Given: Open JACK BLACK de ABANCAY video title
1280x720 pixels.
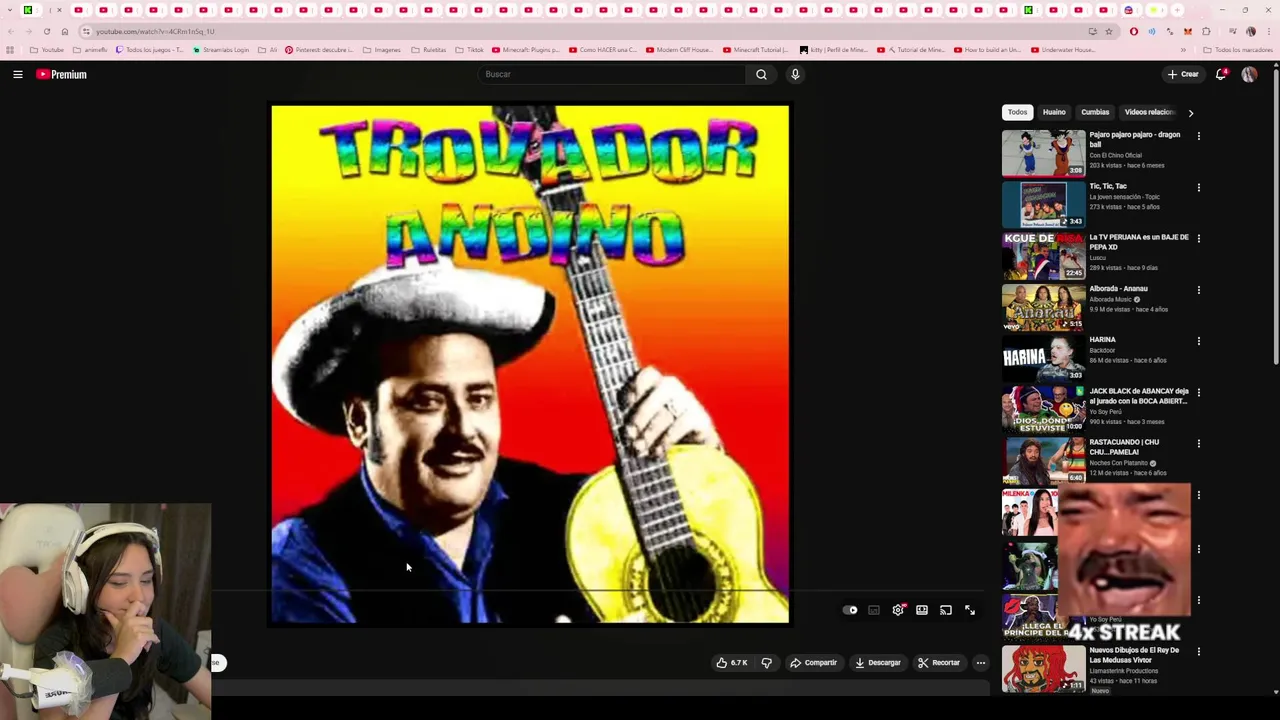Looking at the screenshot, I should [1139, 396].
